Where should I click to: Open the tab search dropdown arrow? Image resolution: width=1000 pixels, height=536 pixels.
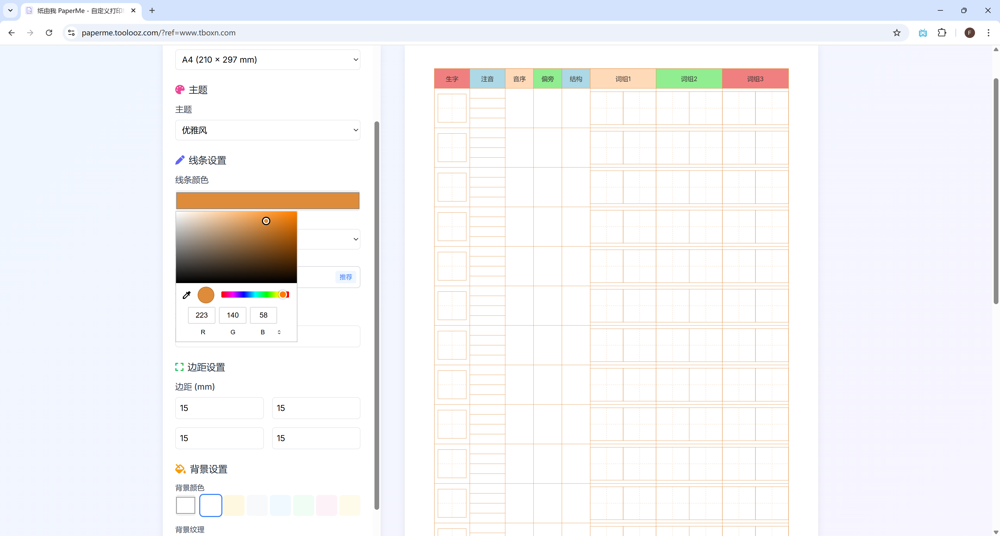coord(10,11)
